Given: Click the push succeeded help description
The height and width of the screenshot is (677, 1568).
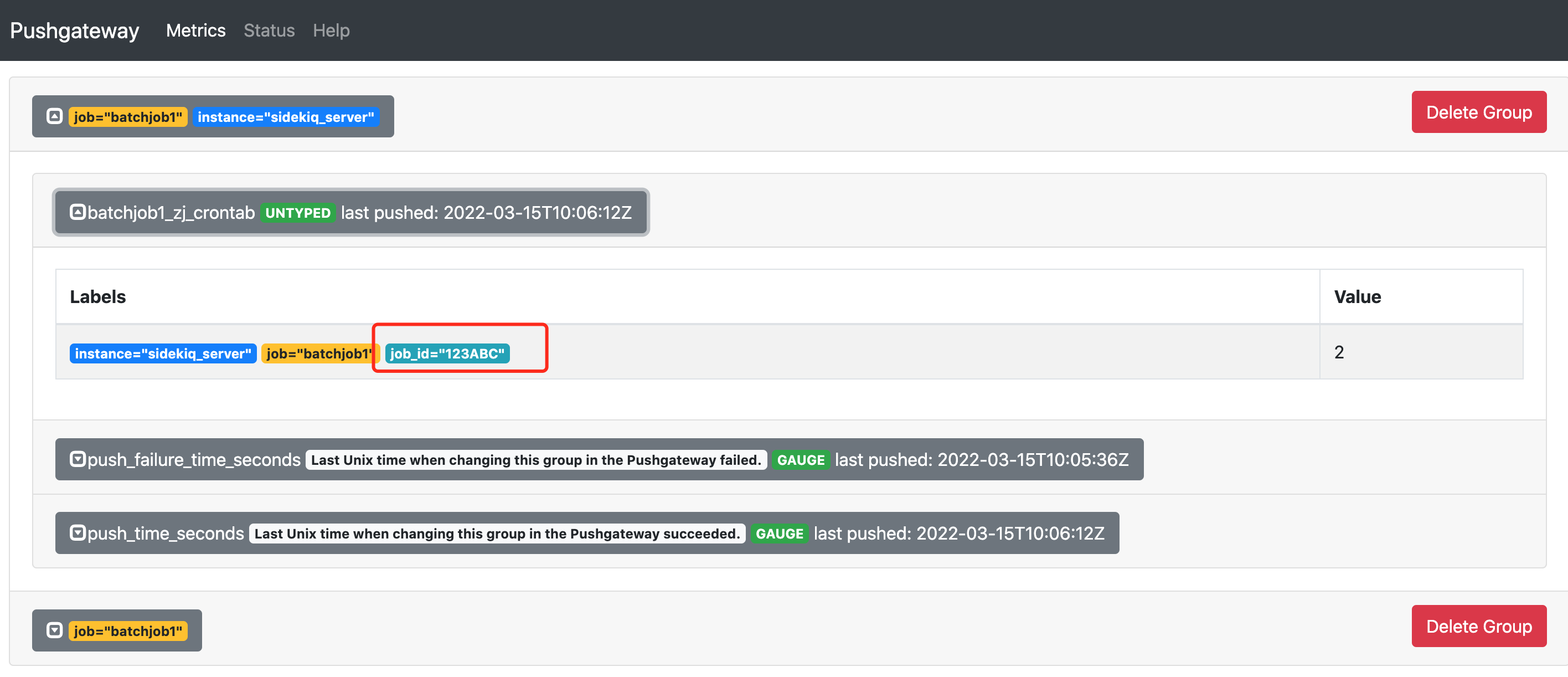Looking at the screenshot, I should coord(497,534).
